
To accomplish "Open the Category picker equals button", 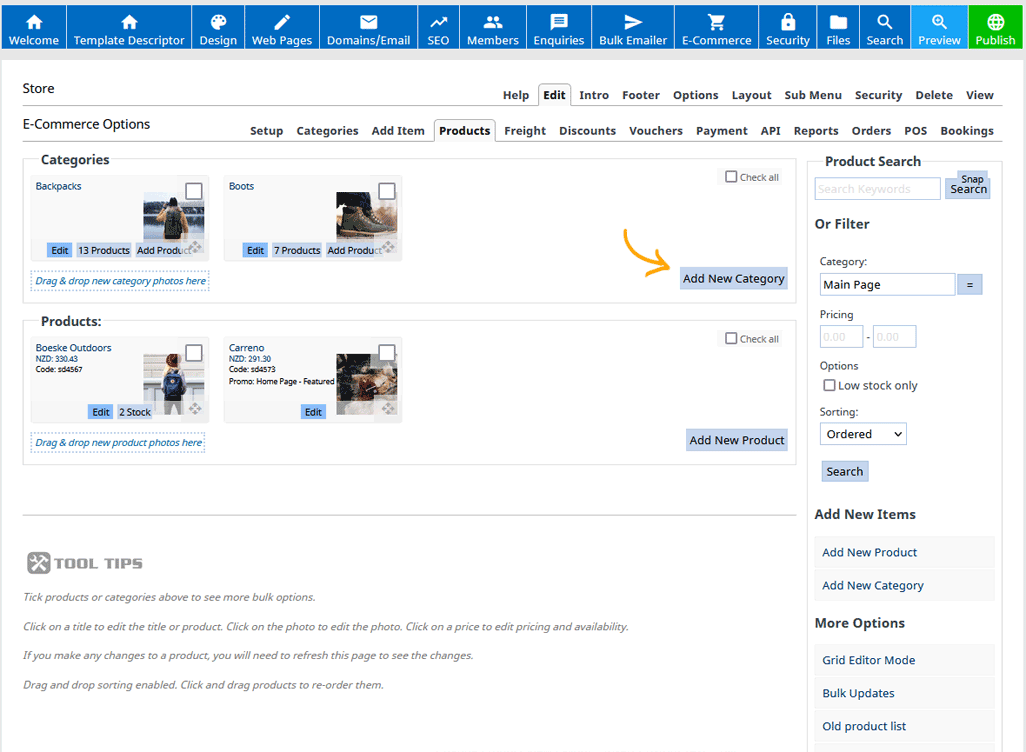I will (x=970, y=285).
